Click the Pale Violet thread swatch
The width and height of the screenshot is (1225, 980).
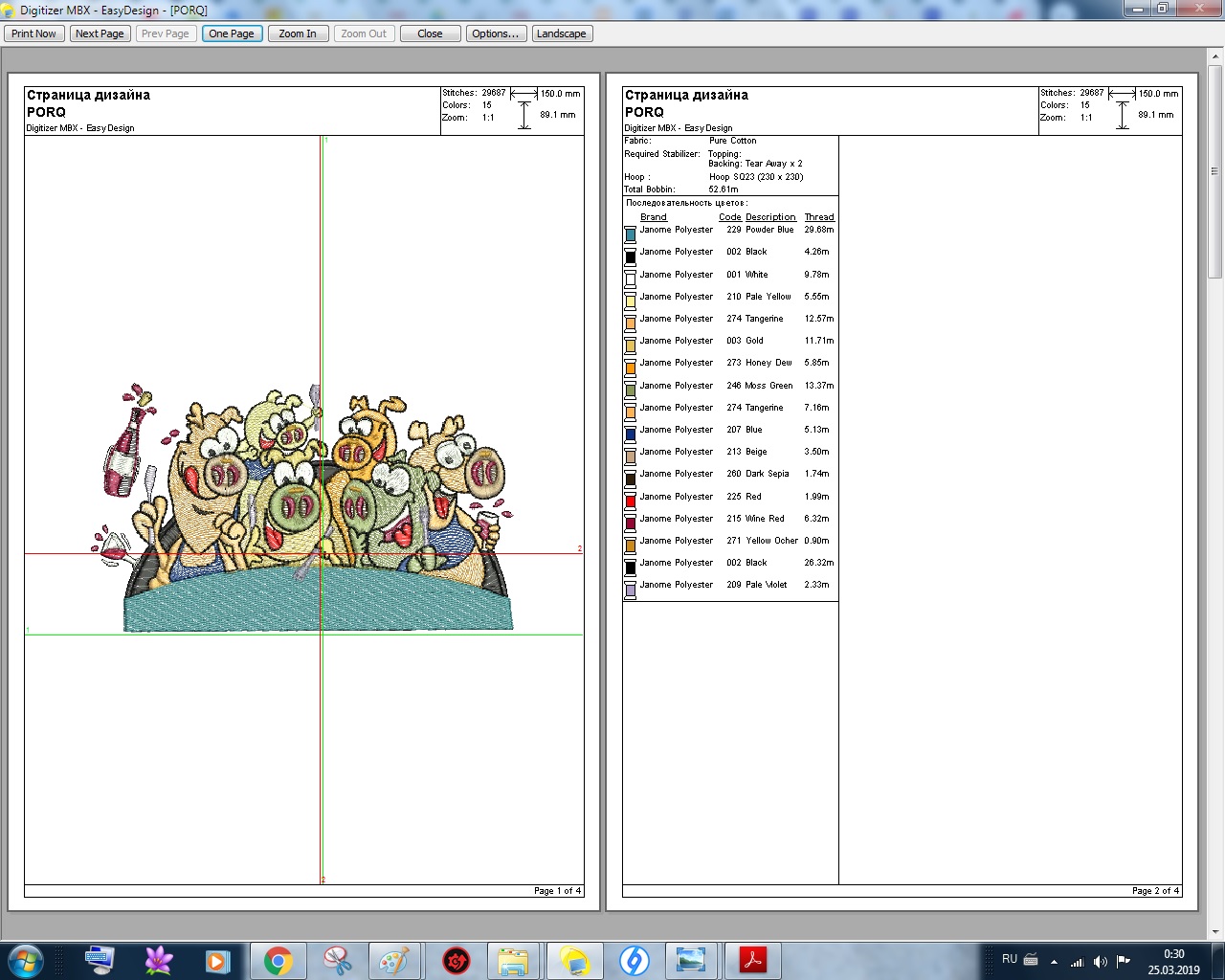pyautogui.click(x=630, y=589)
